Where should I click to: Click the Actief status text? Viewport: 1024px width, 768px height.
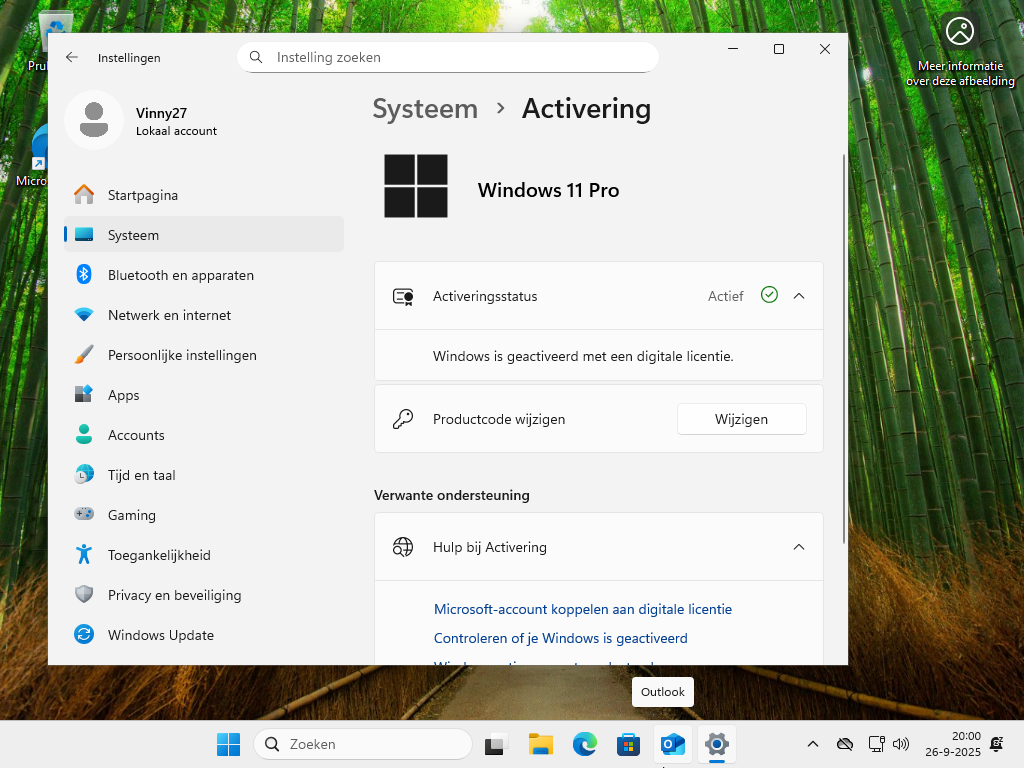[726, 296]
